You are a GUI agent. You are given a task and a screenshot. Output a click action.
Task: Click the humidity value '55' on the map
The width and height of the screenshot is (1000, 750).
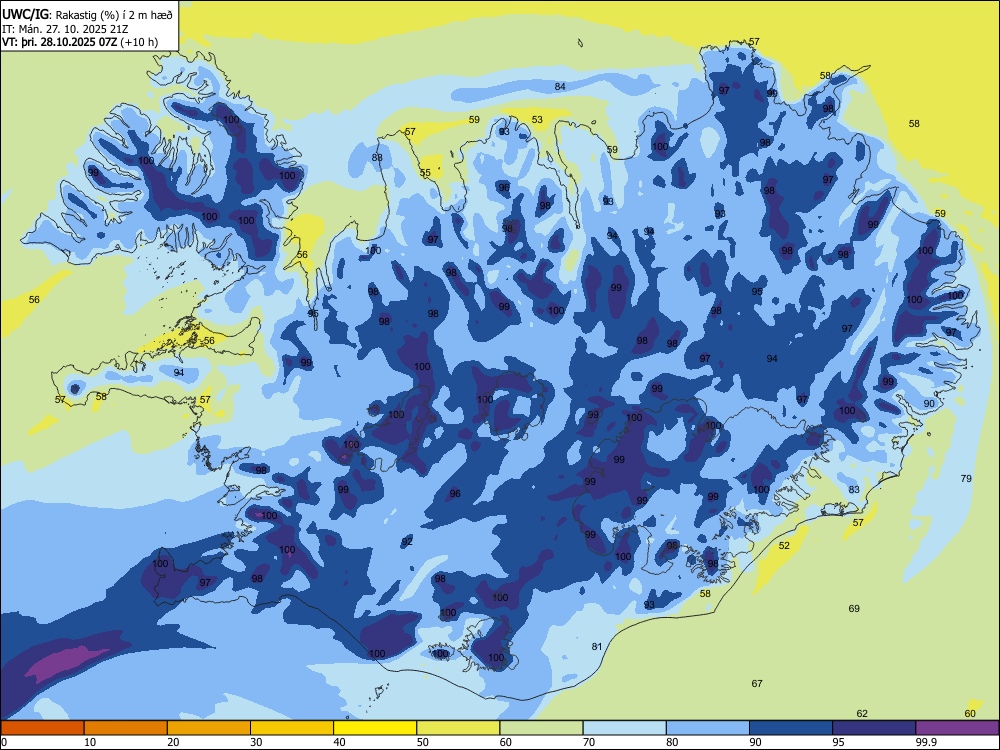tap(425, 173)
